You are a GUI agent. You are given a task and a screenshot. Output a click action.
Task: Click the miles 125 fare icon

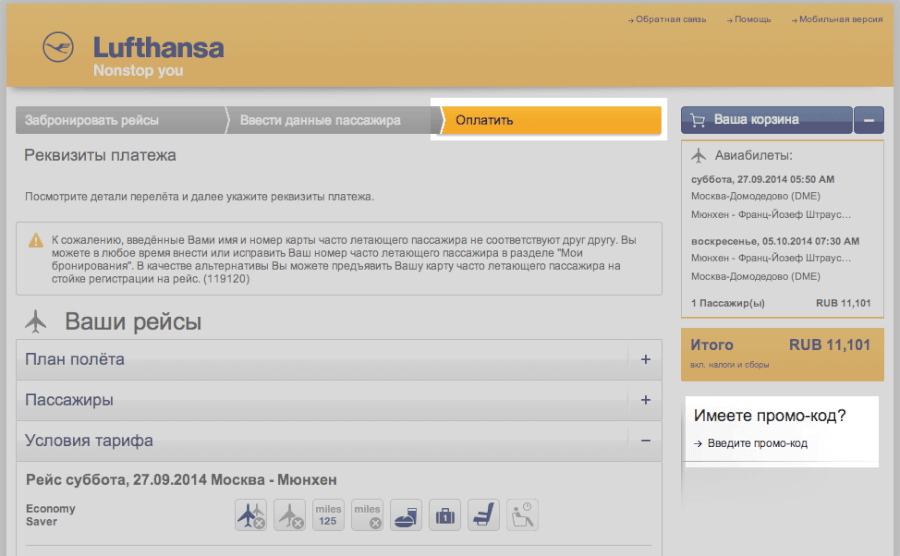(x=328, y=514)
